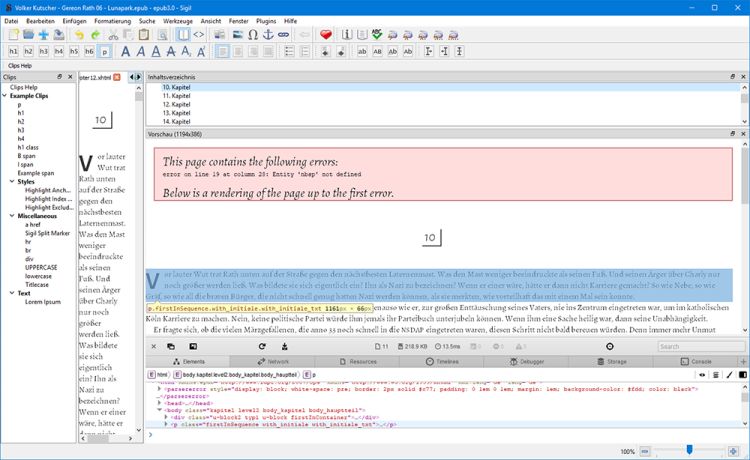Screen dimensions: 750x460
Task: Expand the body element node in inspector
Action: tap(160, 411)
